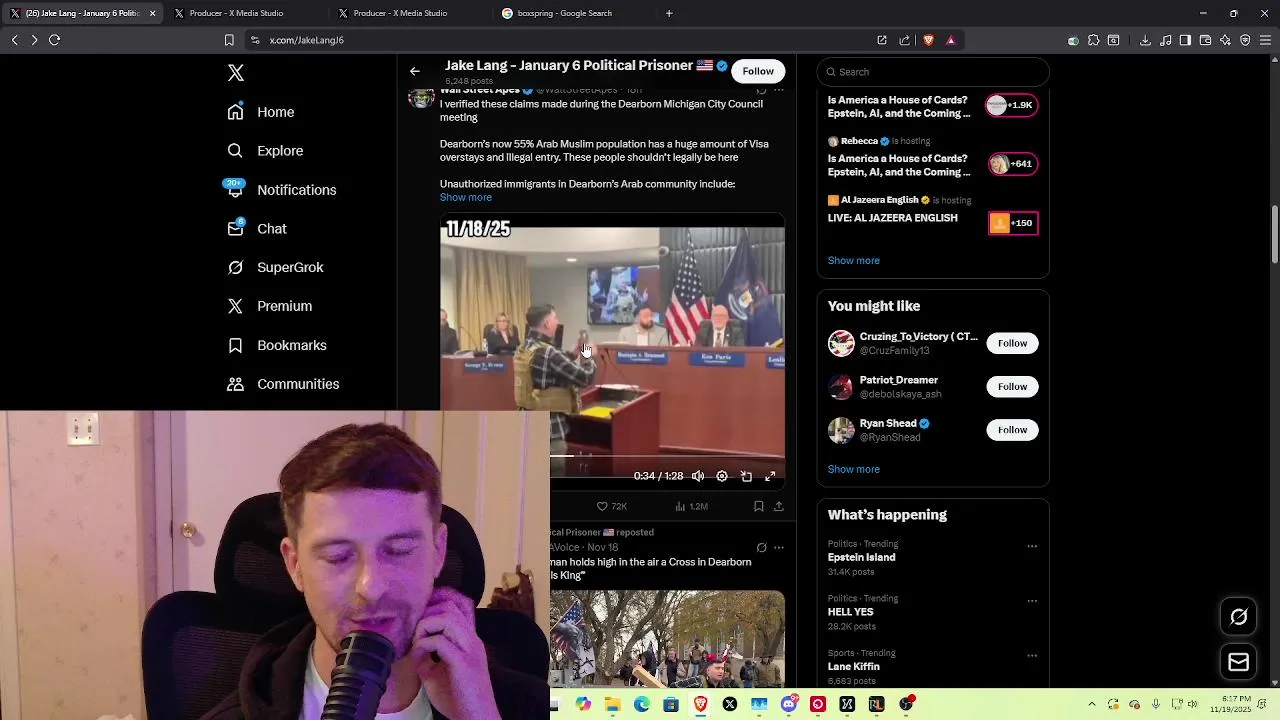Open Notifications in X sidebar
The image size is (1280, 720).
(x=281, y=190)
